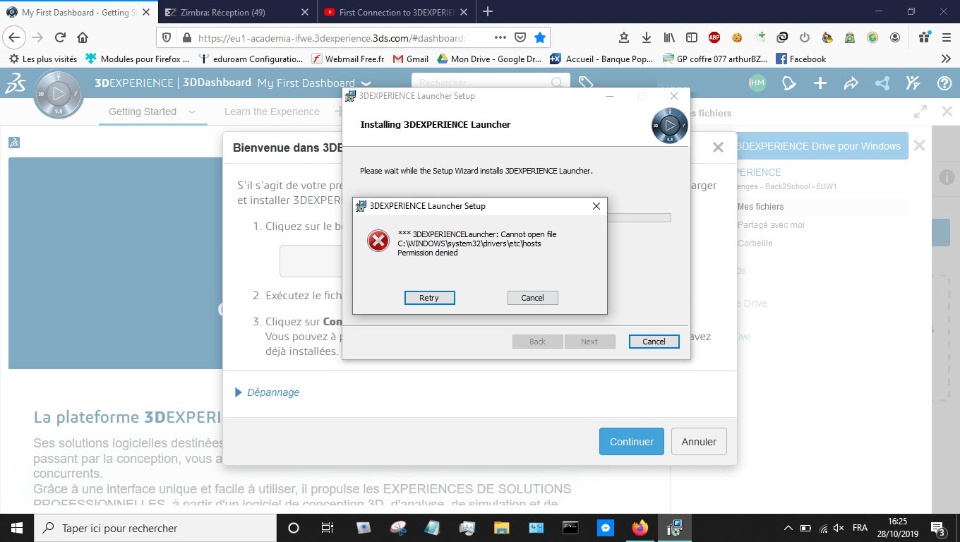Open Firefox from the taskbar
This screenshot has height=542, width=960.
click(640, 528)
